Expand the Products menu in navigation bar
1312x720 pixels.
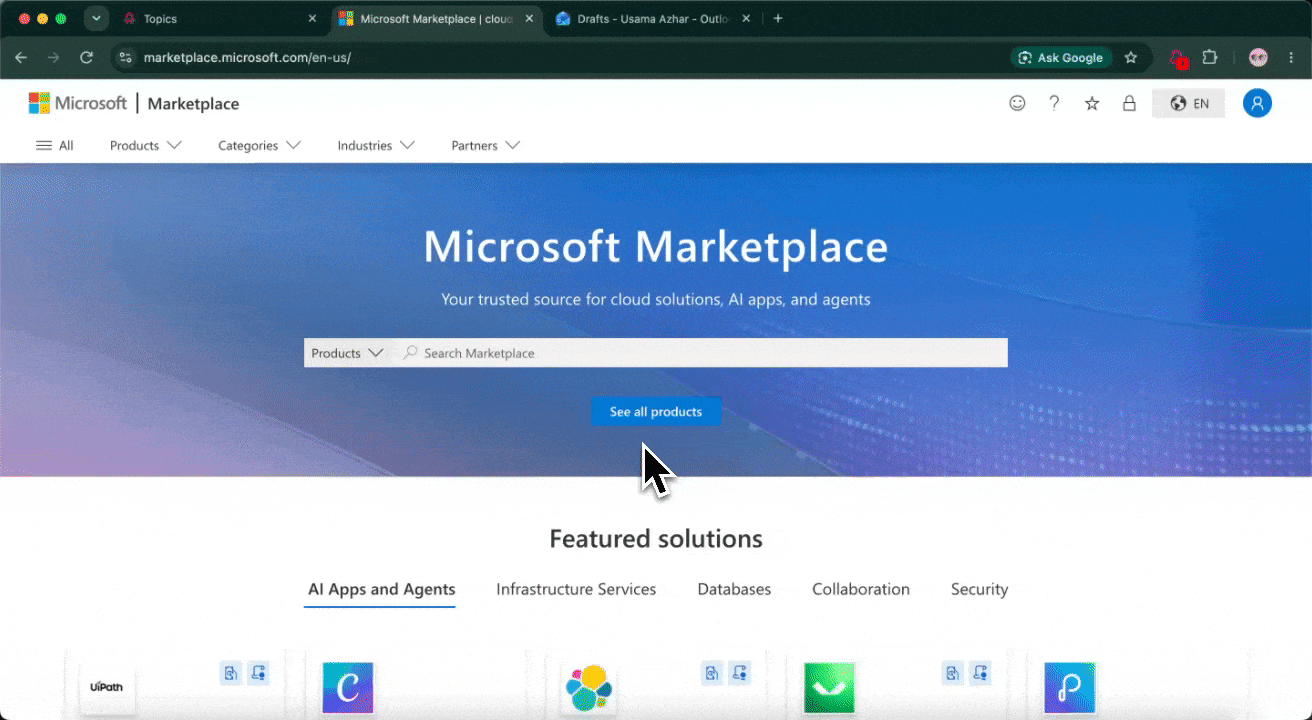pyautogui.click(x=146, y=145)
